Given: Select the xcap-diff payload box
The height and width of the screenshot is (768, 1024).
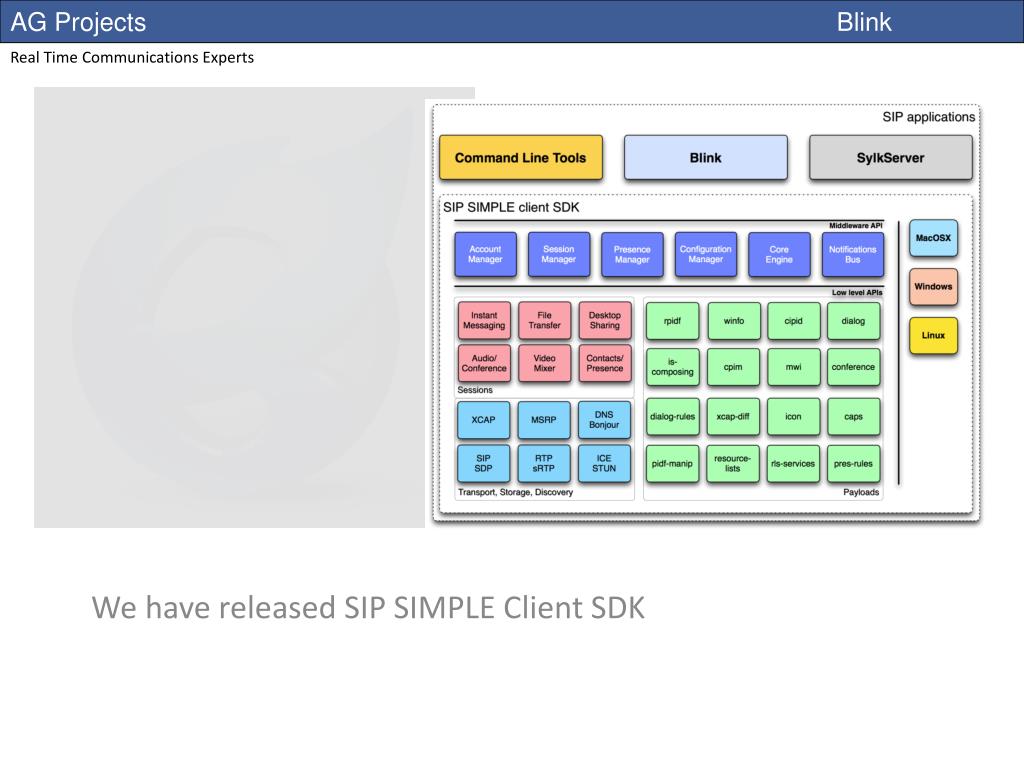Looking at the screenshot, I should pos(733,416).
